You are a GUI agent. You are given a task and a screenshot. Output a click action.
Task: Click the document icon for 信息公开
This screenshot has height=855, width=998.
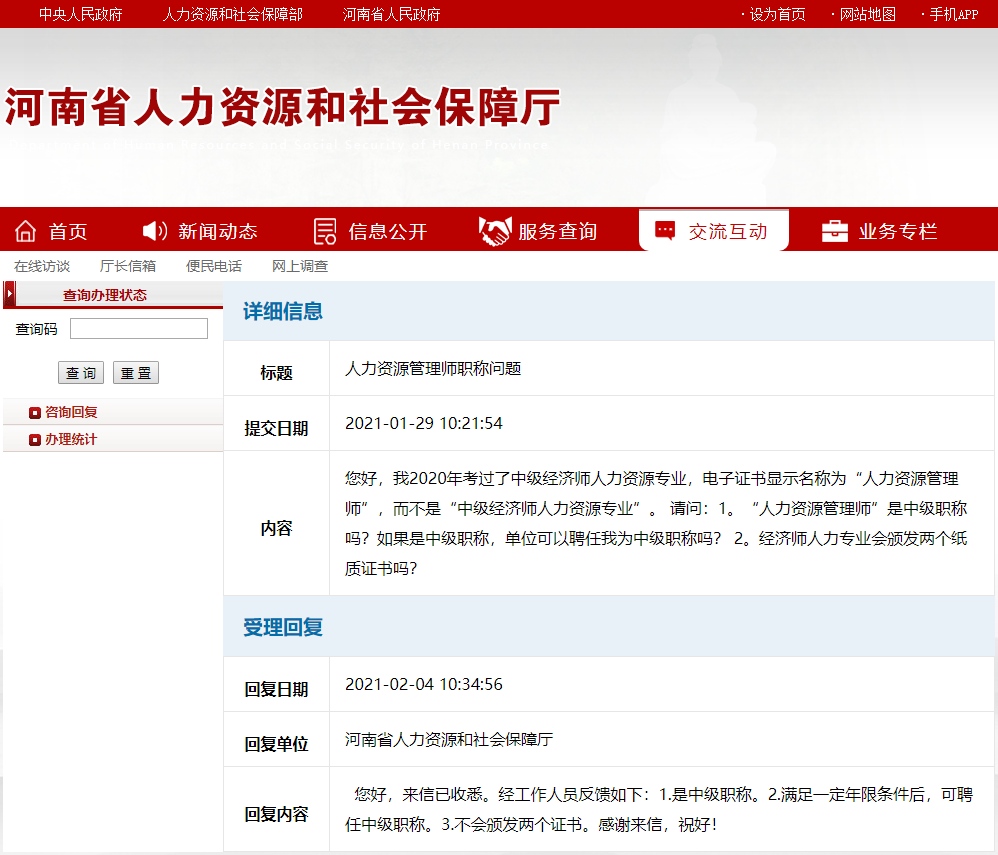pos(325,231)
